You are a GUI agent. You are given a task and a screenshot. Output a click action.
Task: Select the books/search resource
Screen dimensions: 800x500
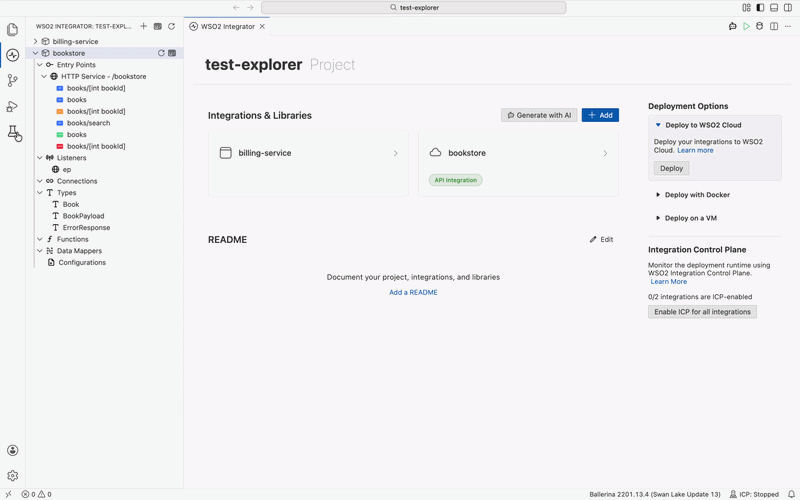tap(88, 123)
